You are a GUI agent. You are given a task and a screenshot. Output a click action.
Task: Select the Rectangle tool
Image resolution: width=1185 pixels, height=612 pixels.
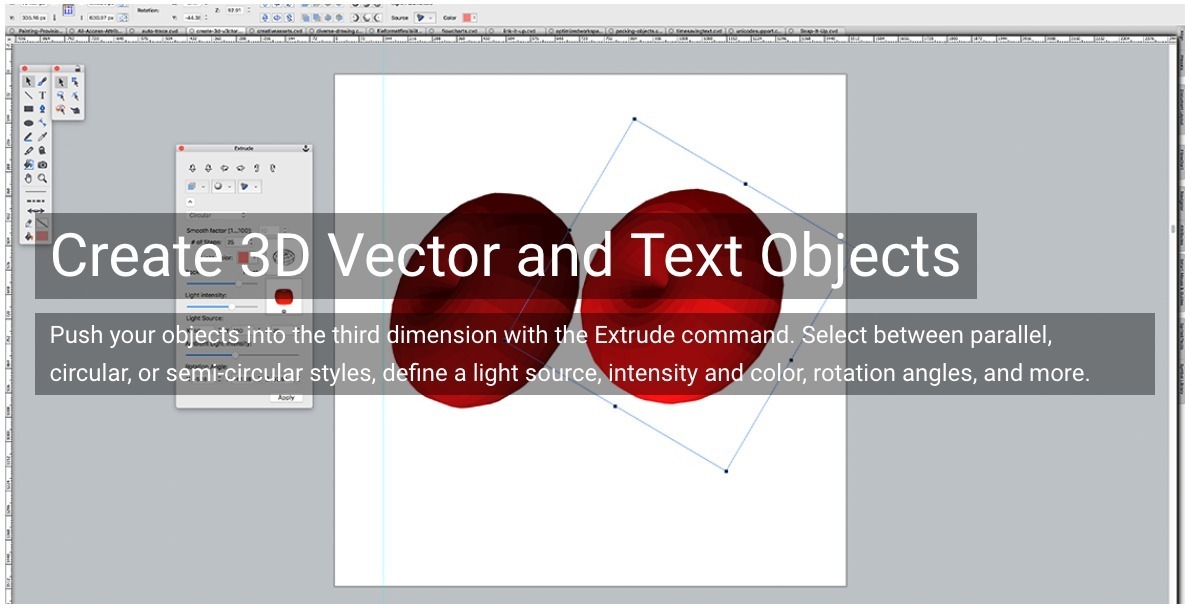tap(27, 108)
